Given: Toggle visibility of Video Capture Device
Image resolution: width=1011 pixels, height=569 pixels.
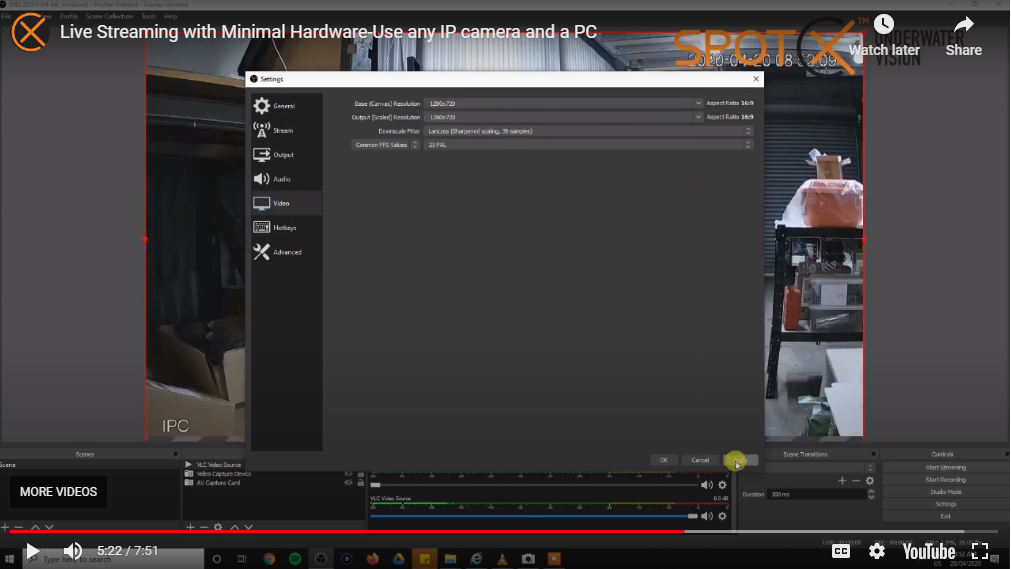Looking at the screenshot, I should (x=349, y=474).
